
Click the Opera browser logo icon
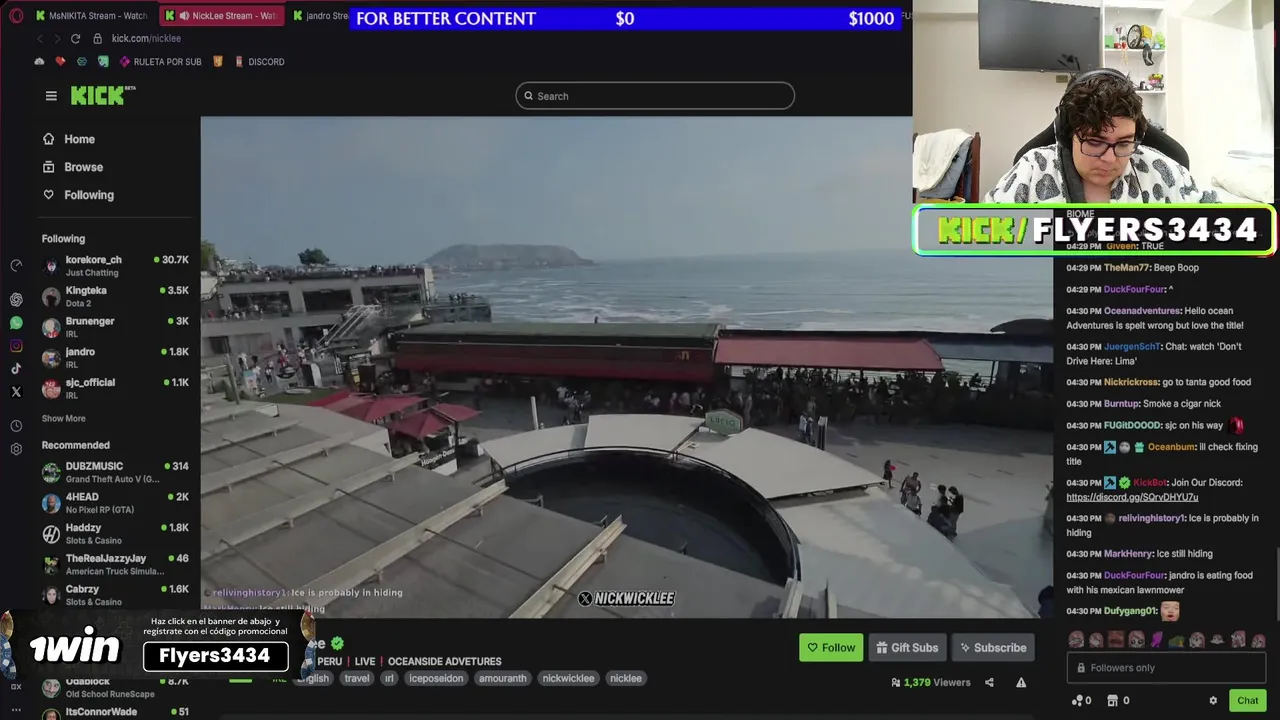(16, 16)
